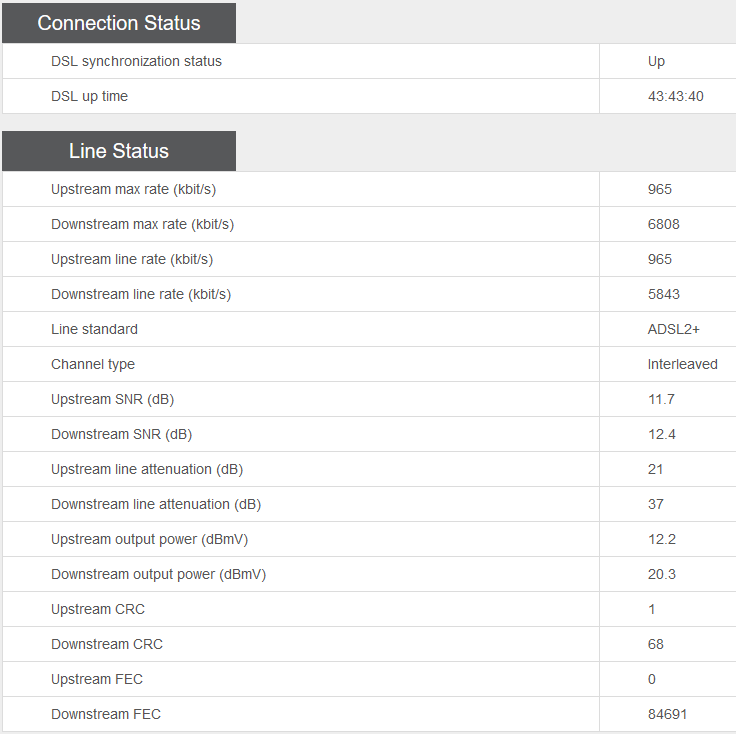Image resolution: width=736 pixels, height=734 pixels.
Task: Select Upstream line attenuation (dB) label
Action: [x=147, y=469]
